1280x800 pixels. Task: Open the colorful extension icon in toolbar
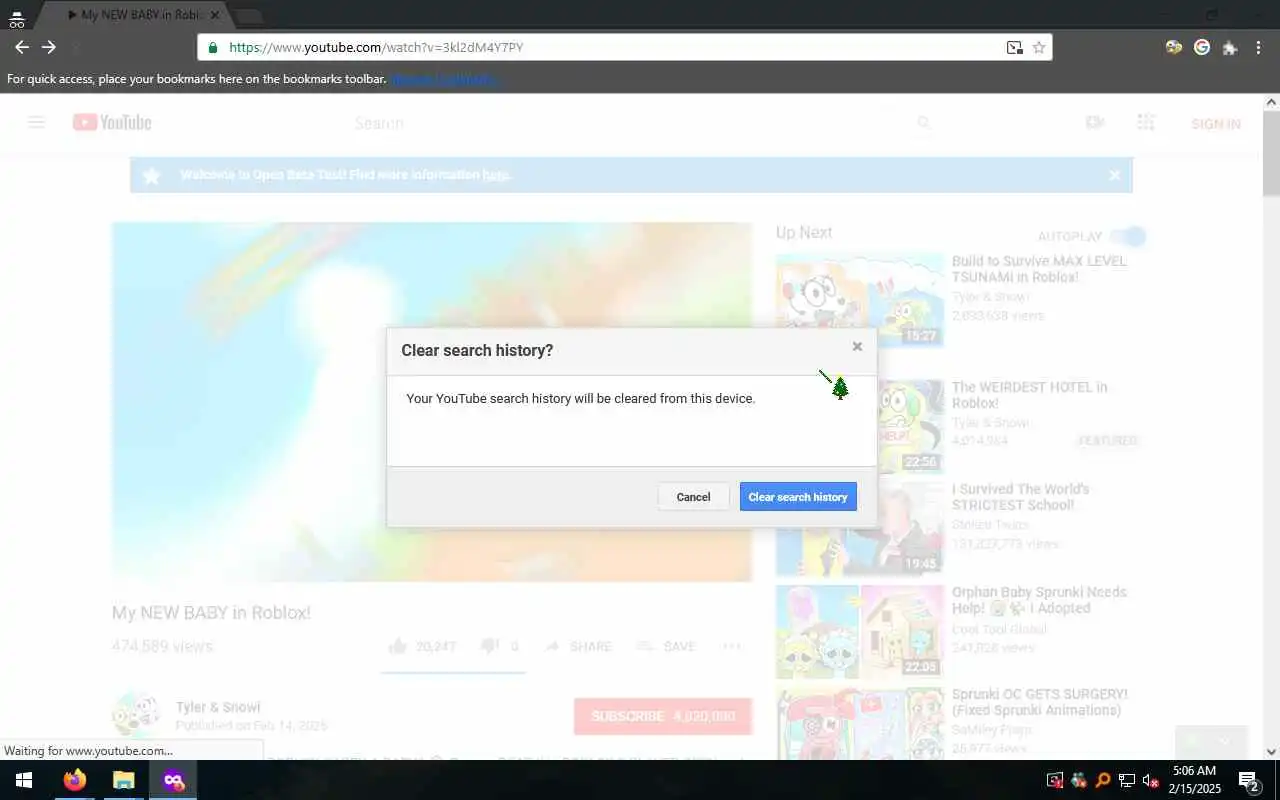[x=1174, y=47]
